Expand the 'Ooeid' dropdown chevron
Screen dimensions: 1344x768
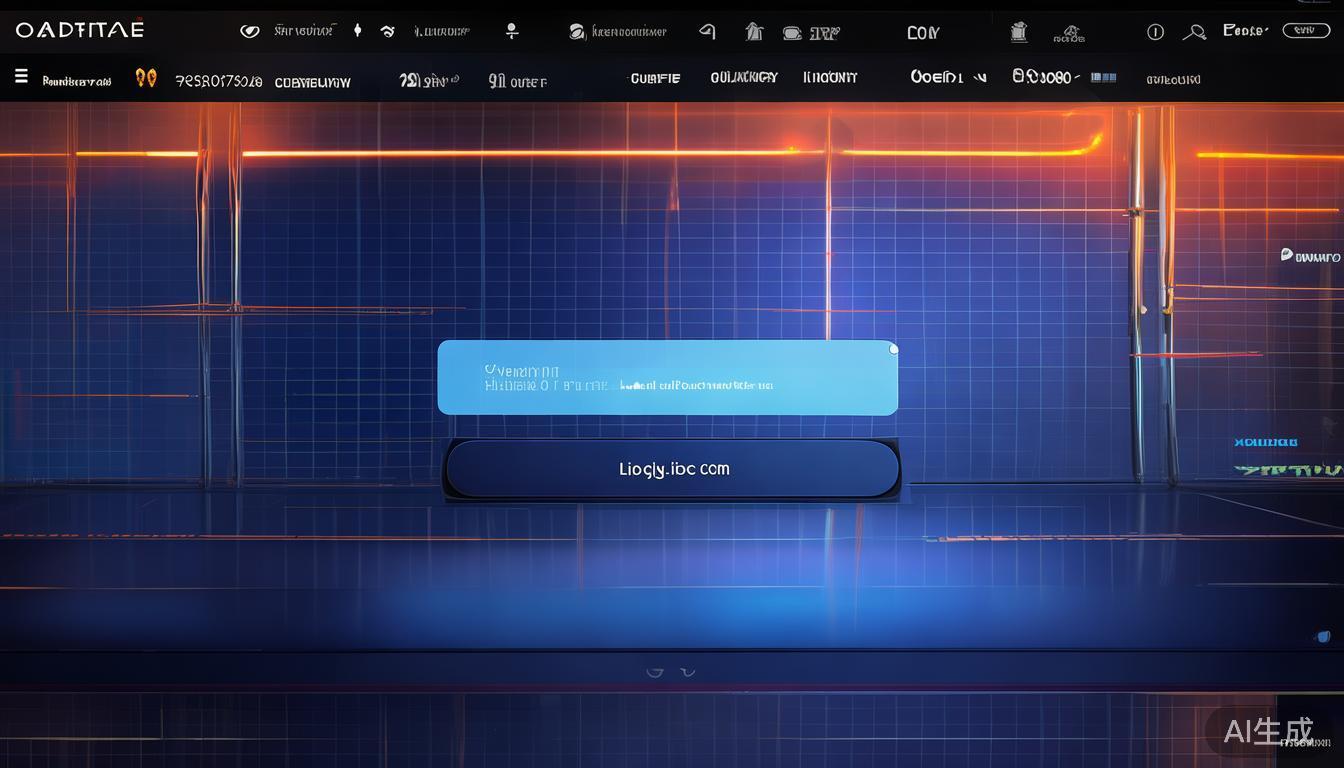[980, 78]
